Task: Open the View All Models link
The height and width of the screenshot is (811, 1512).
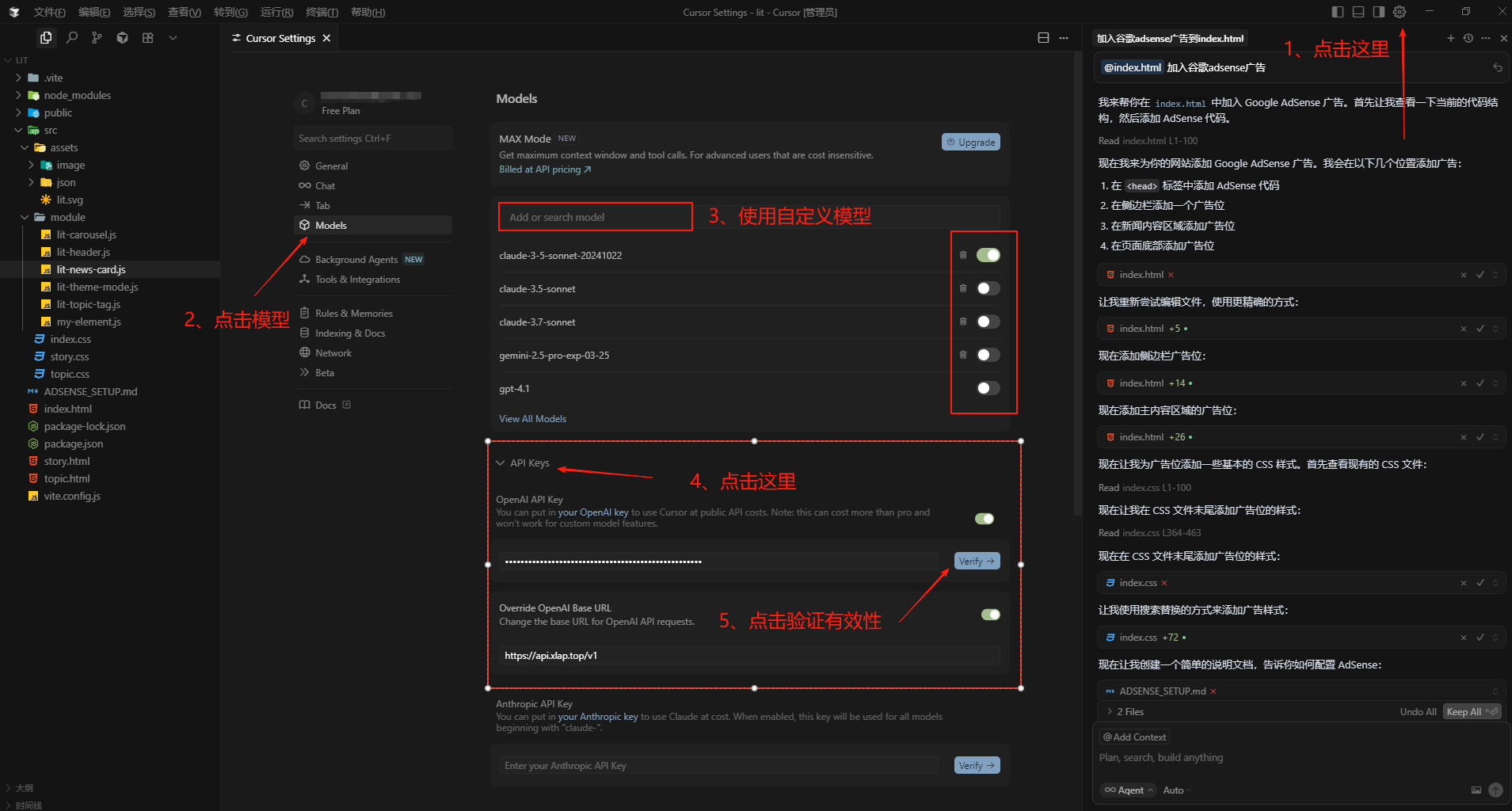Action: tap(532, 419)
